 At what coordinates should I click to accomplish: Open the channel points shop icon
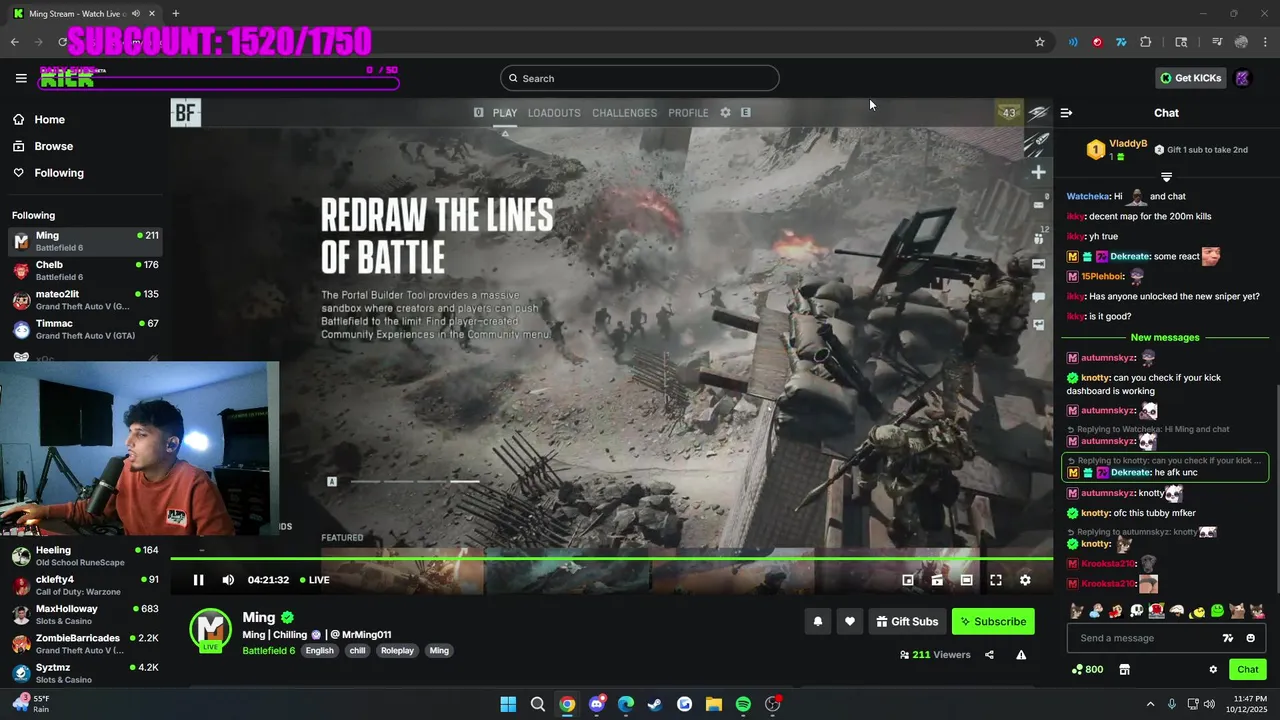point(1124,670)
